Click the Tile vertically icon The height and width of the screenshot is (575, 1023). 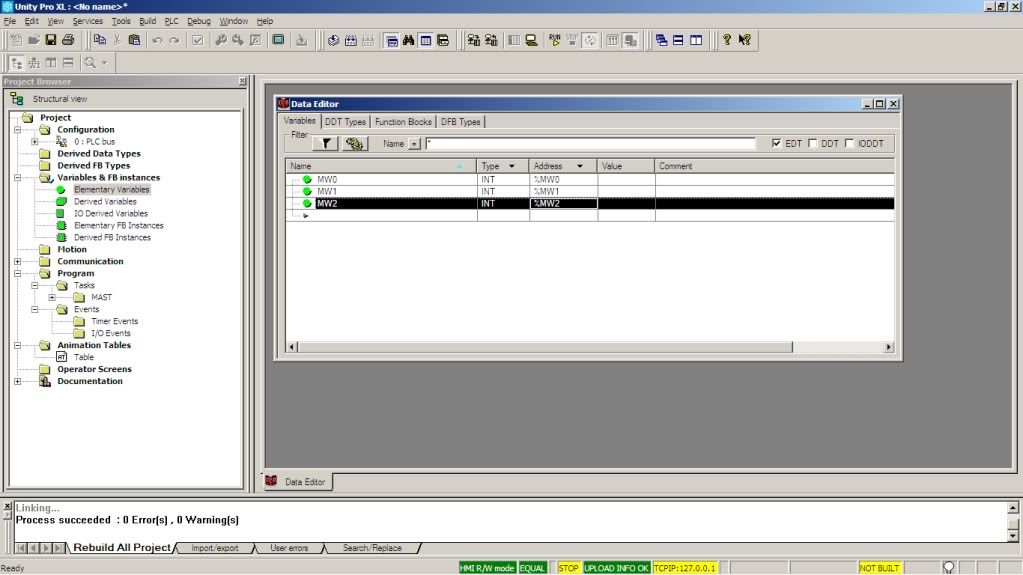coord(696,40)
